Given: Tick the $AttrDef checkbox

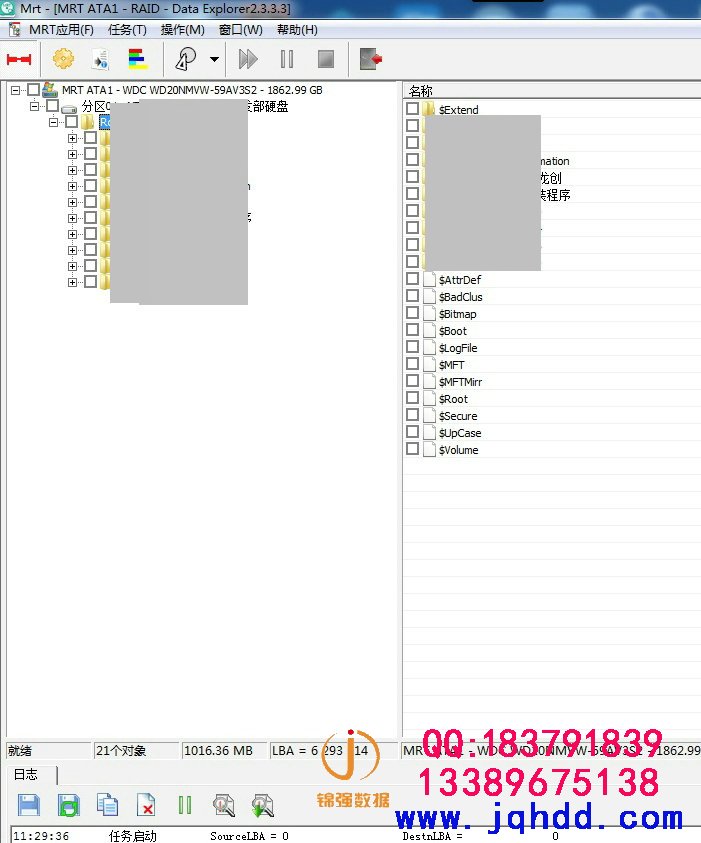Looking at the screenshot, I should [412, 278].
